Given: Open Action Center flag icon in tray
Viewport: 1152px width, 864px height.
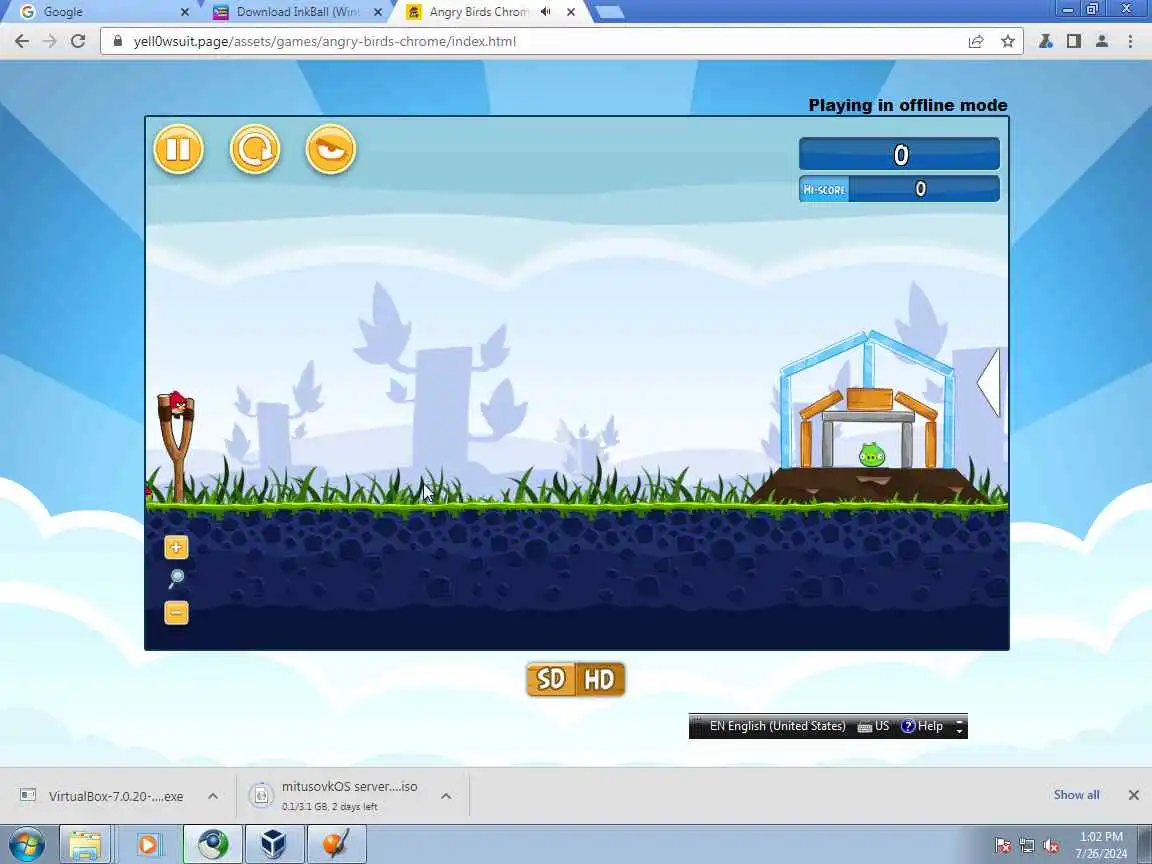Looking at the screenshot, I should (1003, 846).
